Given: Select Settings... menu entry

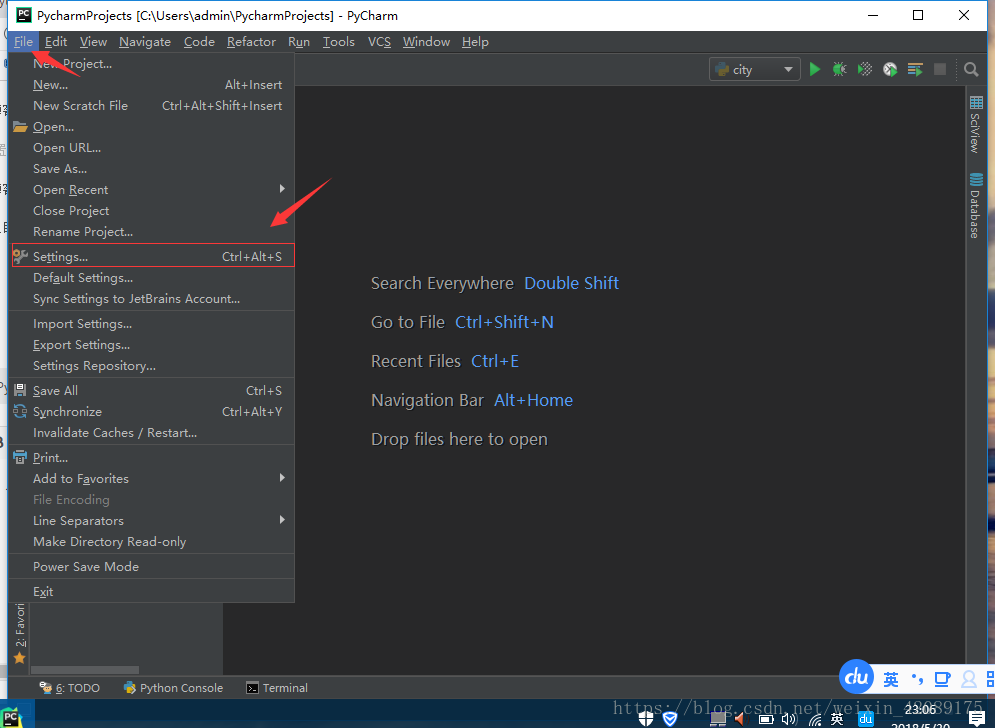Looking at the screenshot, I should (x=152, y=256).
